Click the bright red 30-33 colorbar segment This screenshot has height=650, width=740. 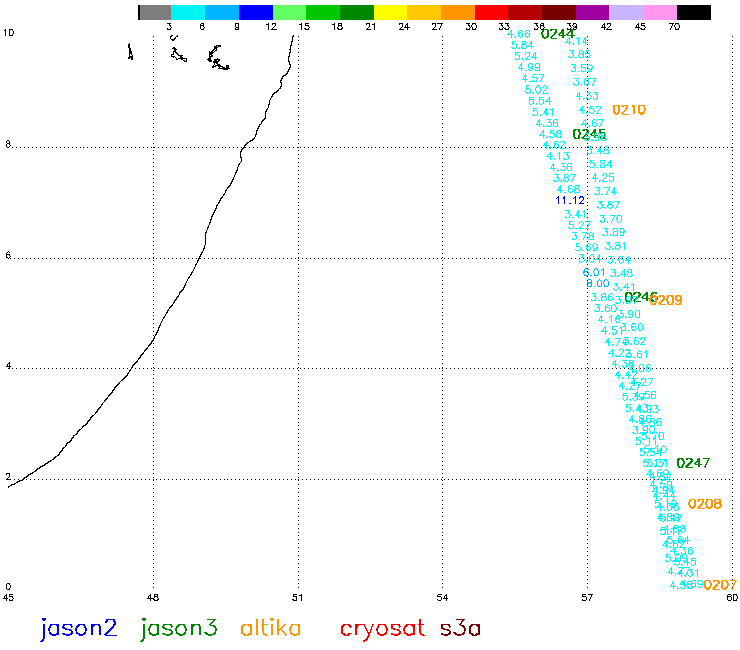point(491,13)
